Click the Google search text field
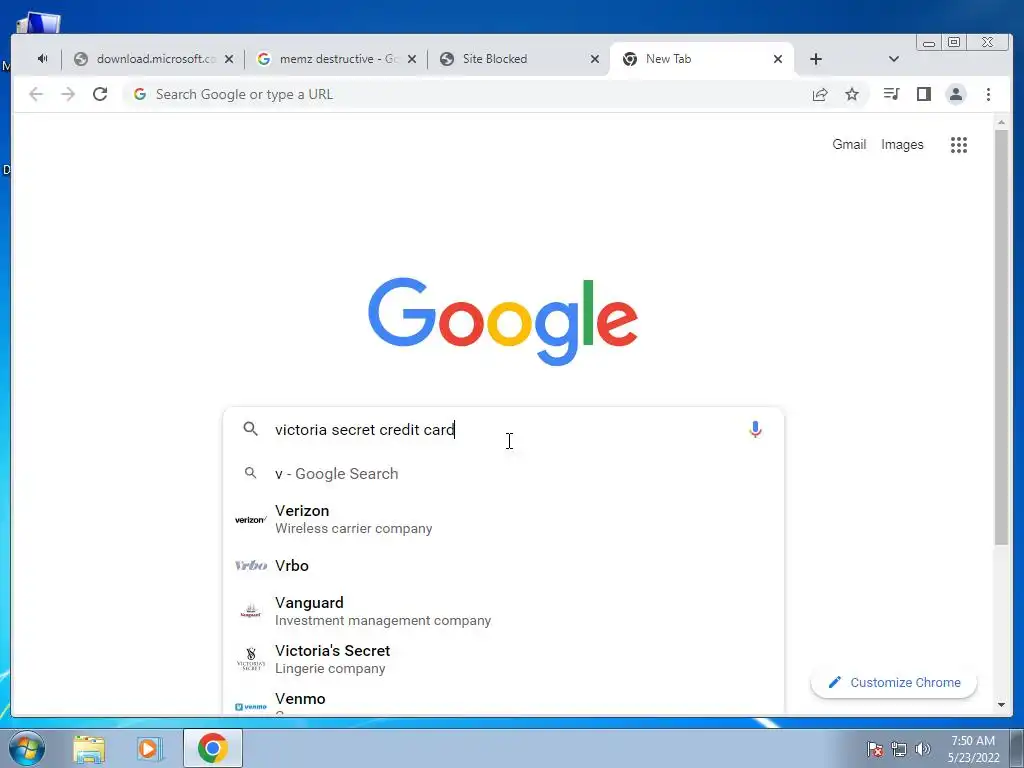1024x768 pixels. [503, 429]
